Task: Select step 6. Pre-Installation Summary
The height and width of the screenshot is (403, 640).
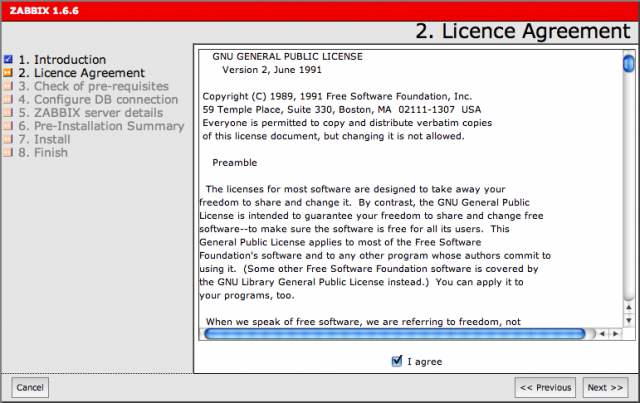Action: pyautogui.click(x=101, y=126)
